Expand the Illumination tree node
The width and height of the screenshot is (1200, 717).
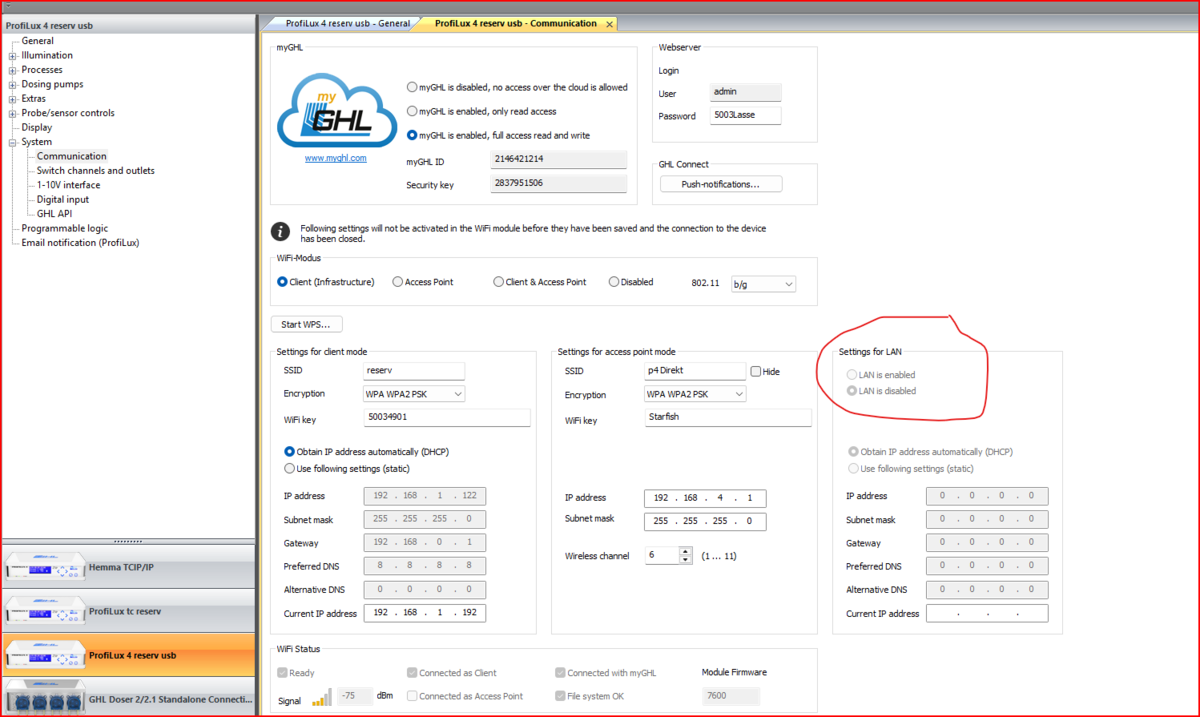coord(13,56)
